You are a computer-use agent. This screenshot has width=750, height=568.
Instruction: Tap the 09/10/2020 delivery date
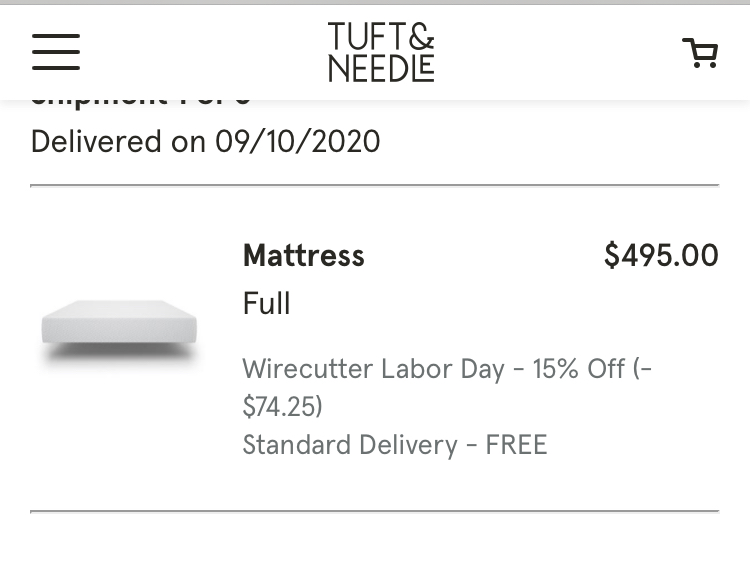point(298,141)
